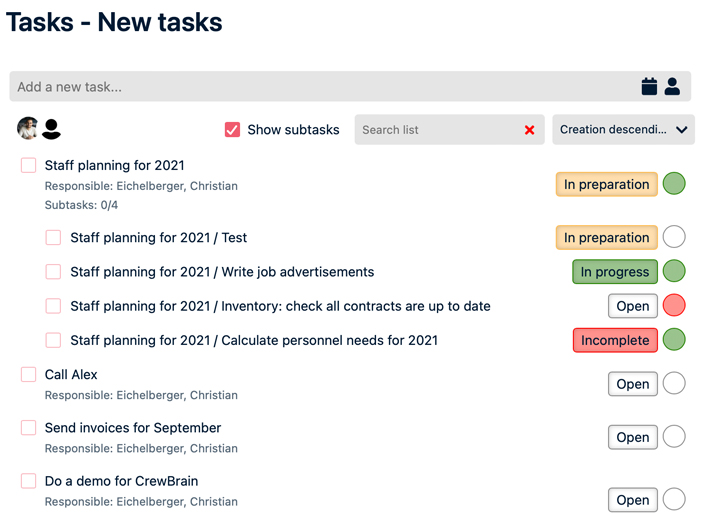The height and width of the screenshot is (514, 704).
Task: Select the user photo avatar filter
Action: coord(28,129)
